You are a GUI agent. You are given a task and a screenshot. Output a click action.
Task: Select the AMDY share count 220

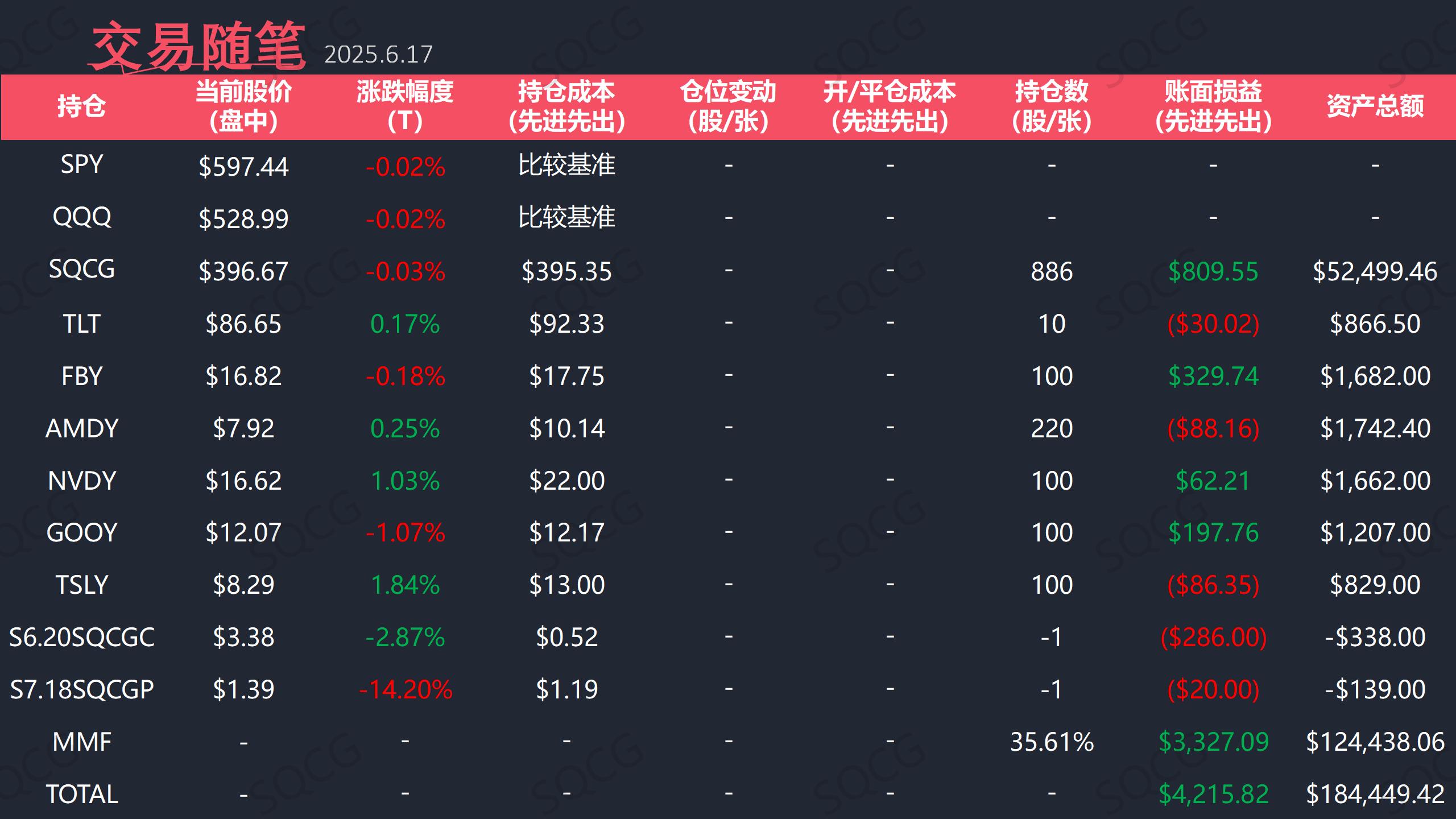1052,428
